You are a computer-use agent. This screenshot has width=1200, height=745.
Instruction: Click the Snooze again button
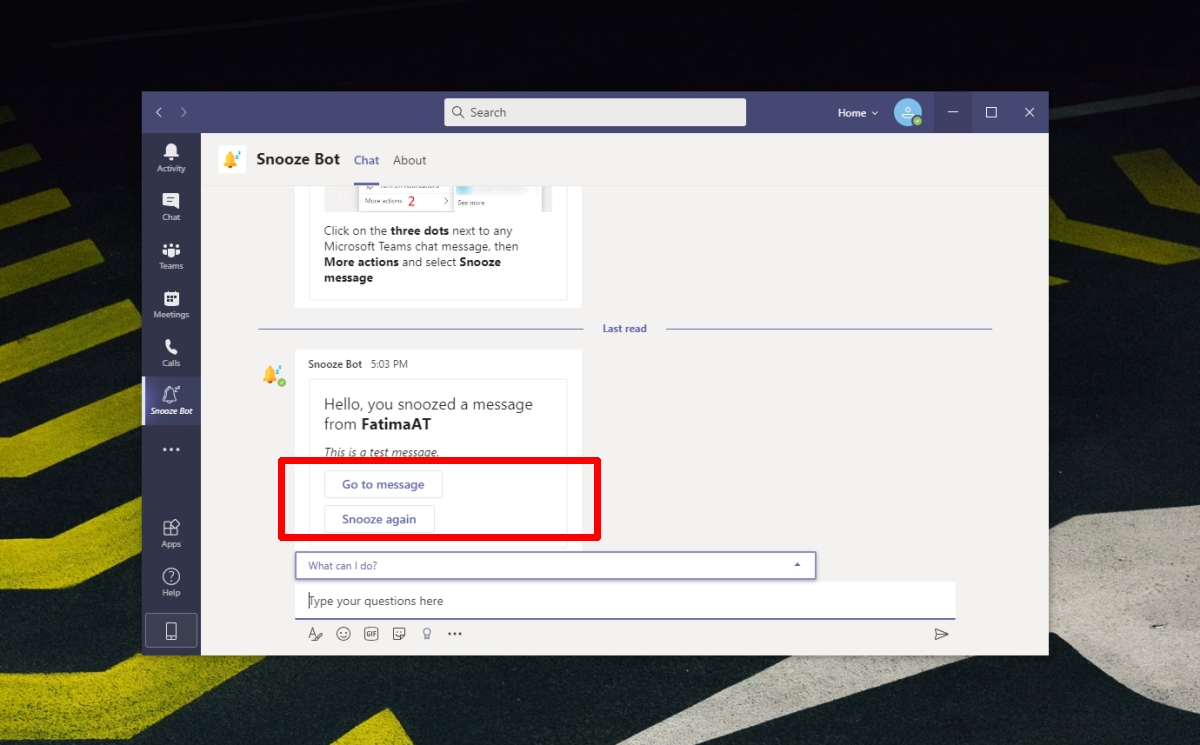click(379, 519)
